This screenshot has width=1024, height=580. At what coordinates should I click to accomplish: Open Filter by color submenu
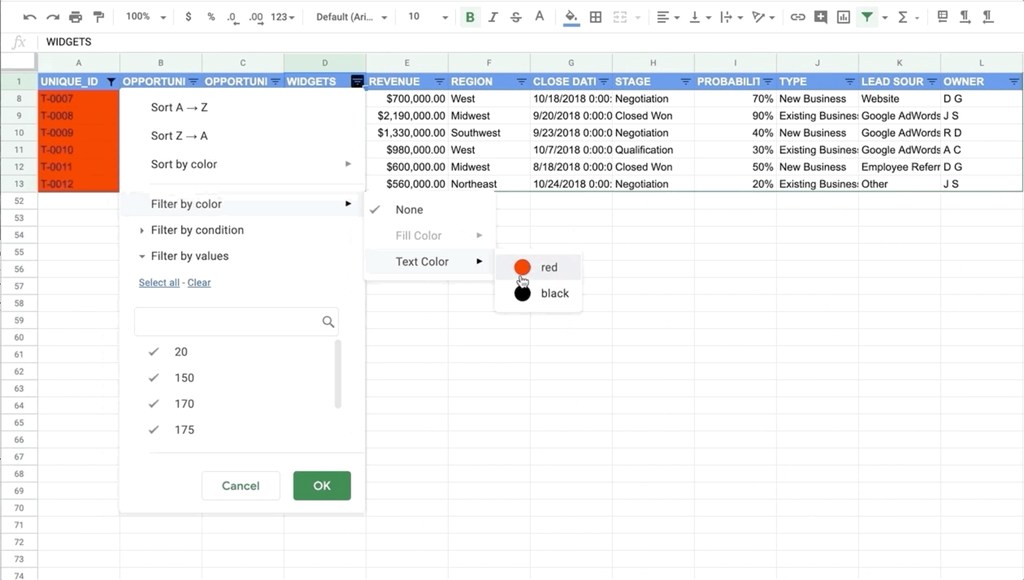point(242,204)
